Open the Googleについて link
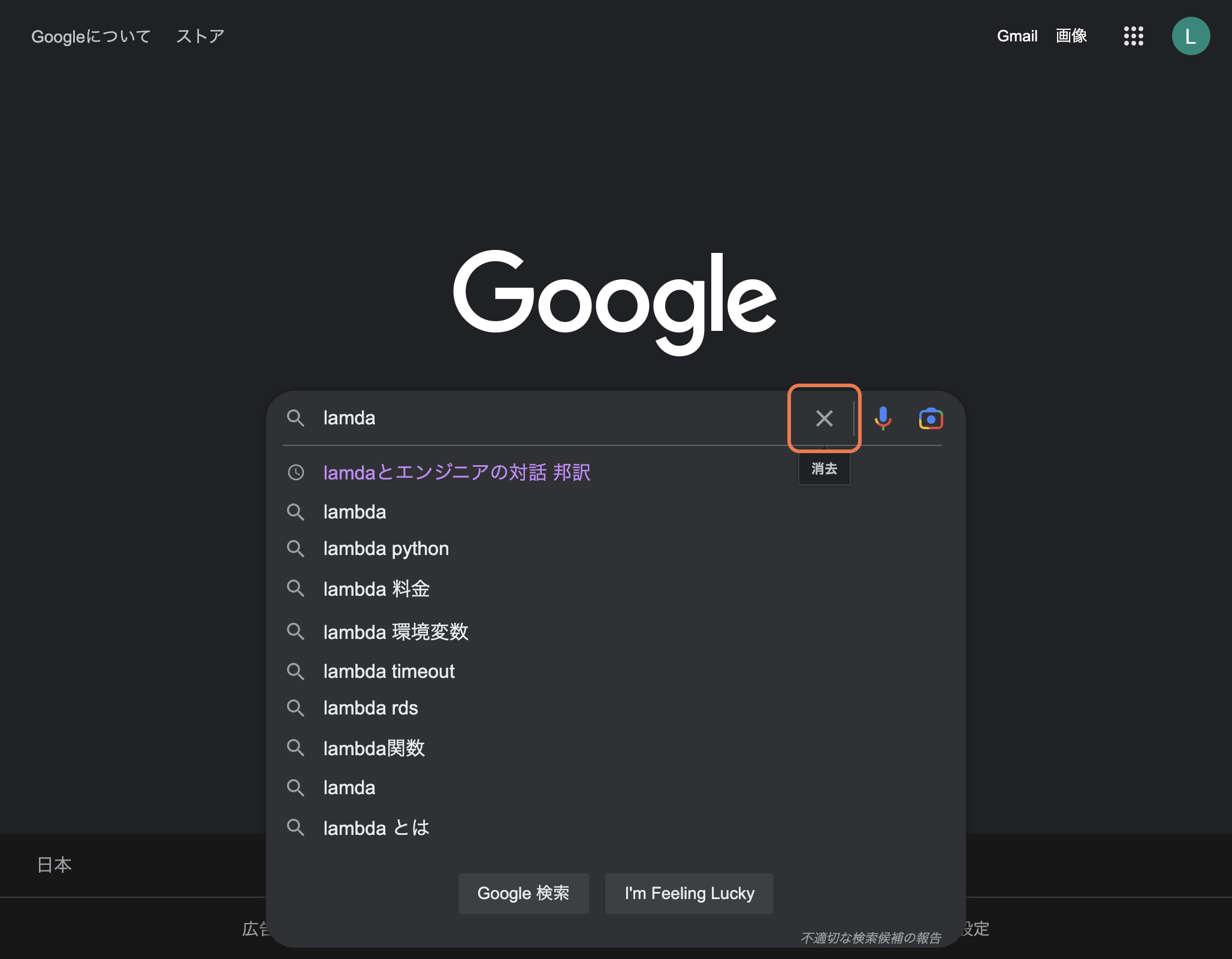 (x=90, y=37)
